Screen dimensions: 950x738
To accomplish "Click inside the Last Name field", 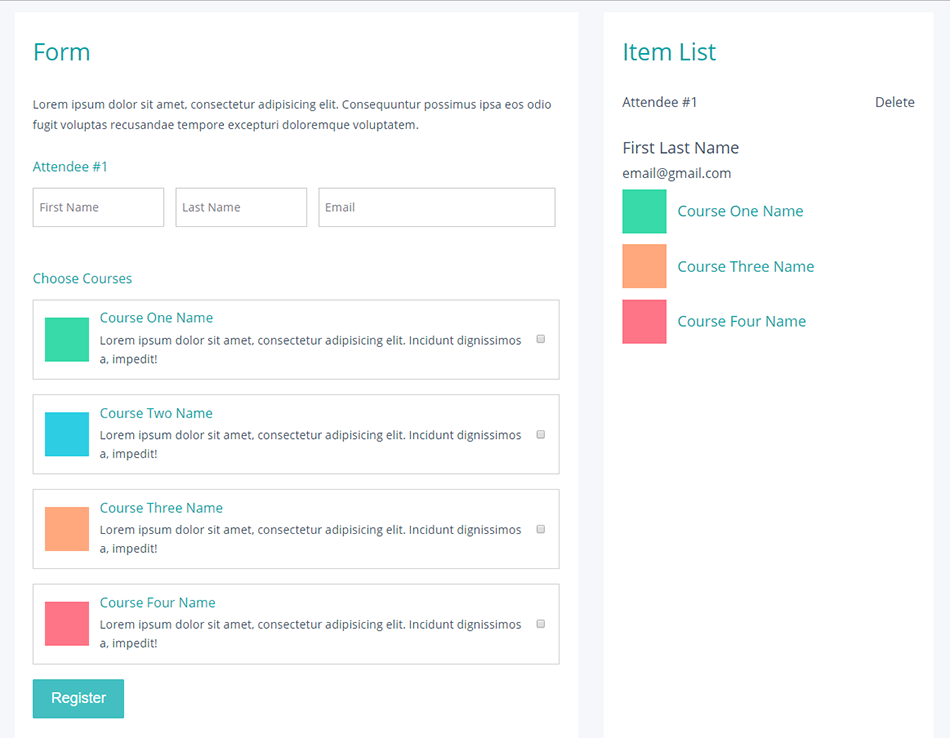I will [240, 207].
